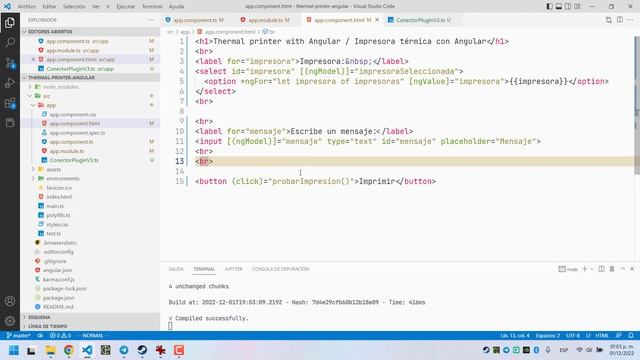The height and width of the screenshot is (360, 640).
Task: Switch to app.module.ts tab
Action: click(265, 20)
